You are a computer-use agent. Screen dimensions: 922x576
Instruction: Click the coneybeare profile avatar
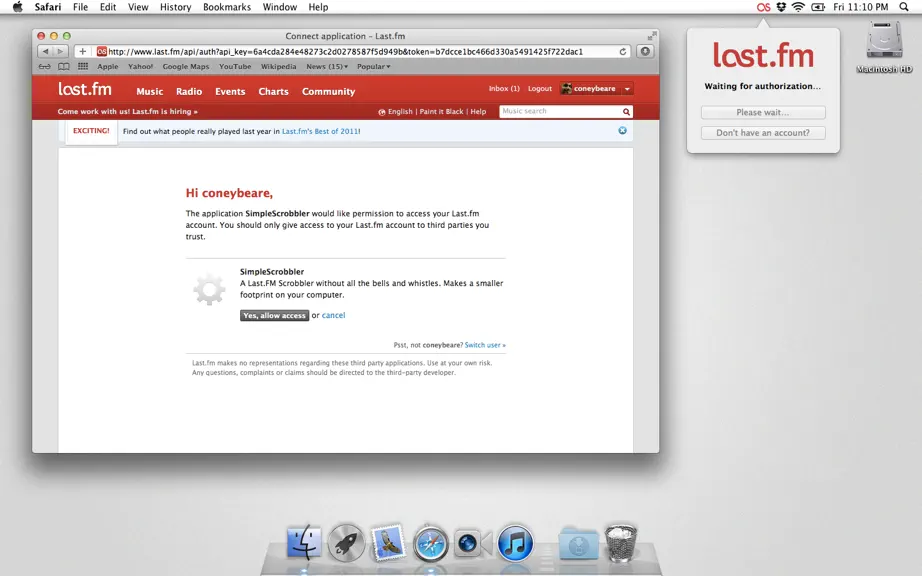click(x=566, y=89)
